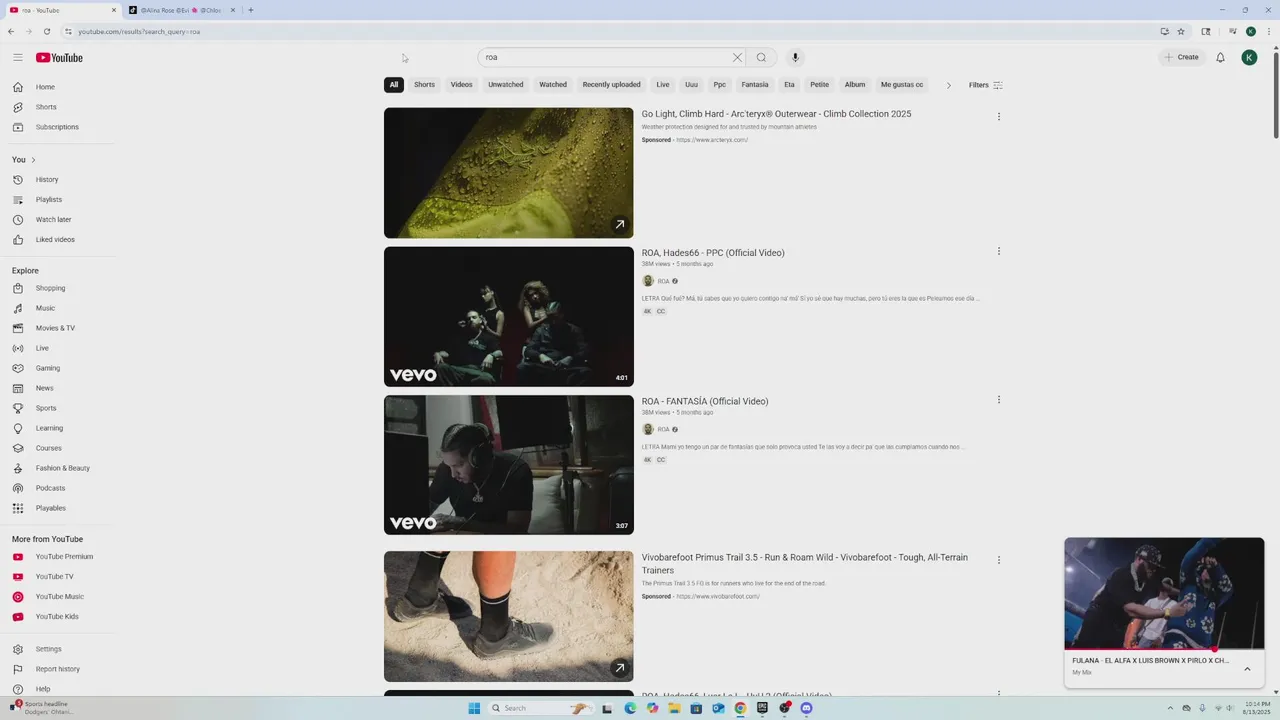Select the Album filter chip
The height and width of the screenshot is (720, 1280).
point(855,85)
